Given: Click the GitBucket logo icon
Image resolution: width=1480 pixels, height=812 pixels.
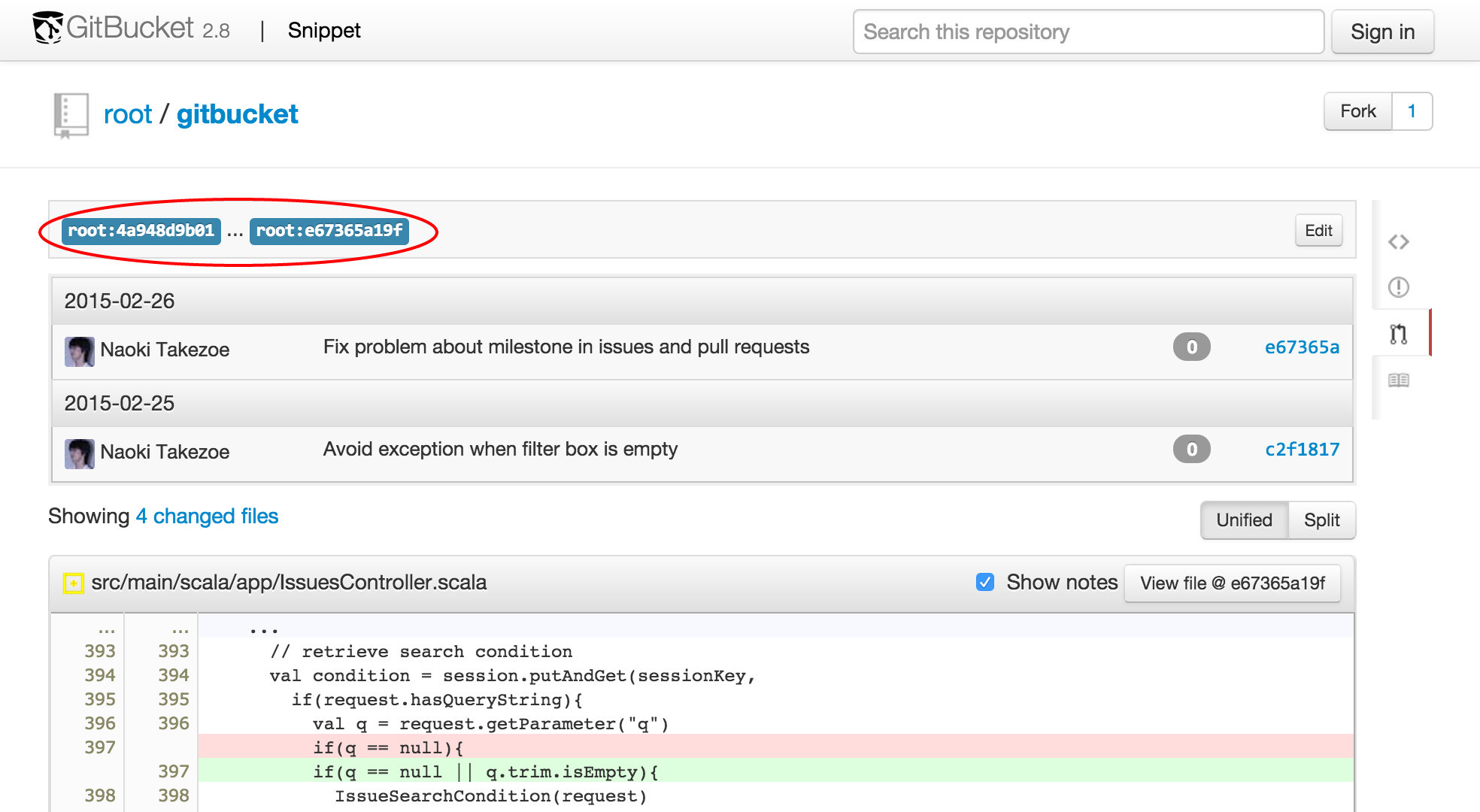Looking at the screenshot, I should [x=47, y=29].
